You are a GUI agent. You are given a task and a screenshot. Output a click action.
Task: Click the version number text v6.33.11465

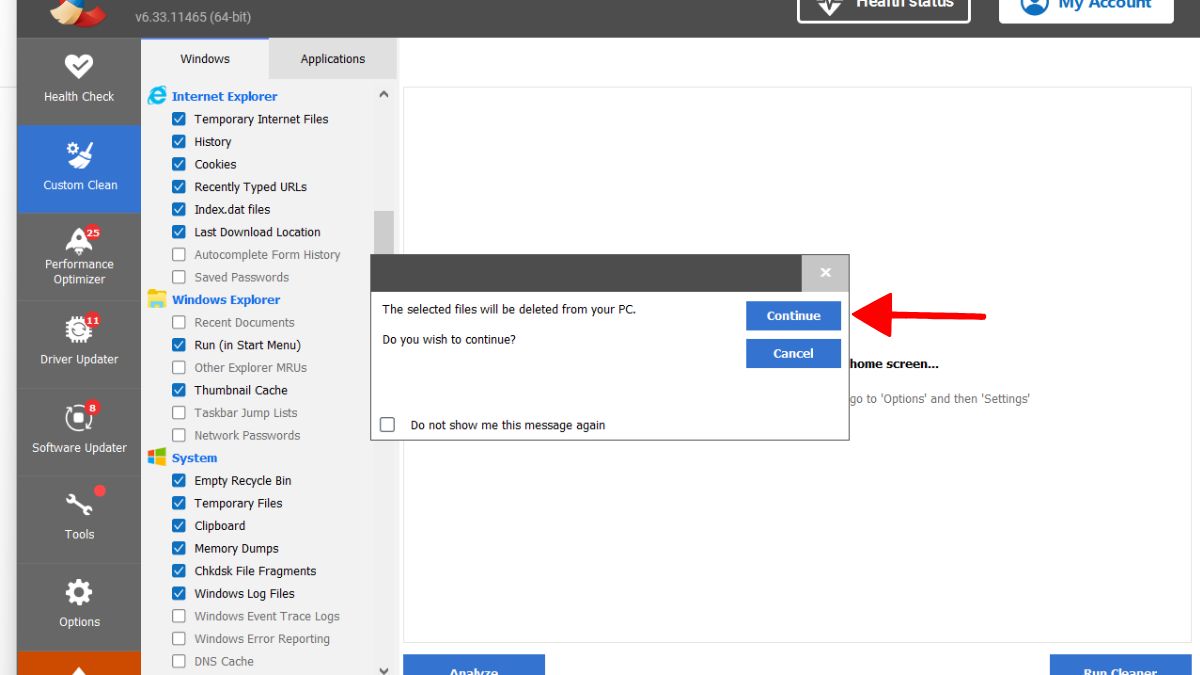click(x=193, y=17)
